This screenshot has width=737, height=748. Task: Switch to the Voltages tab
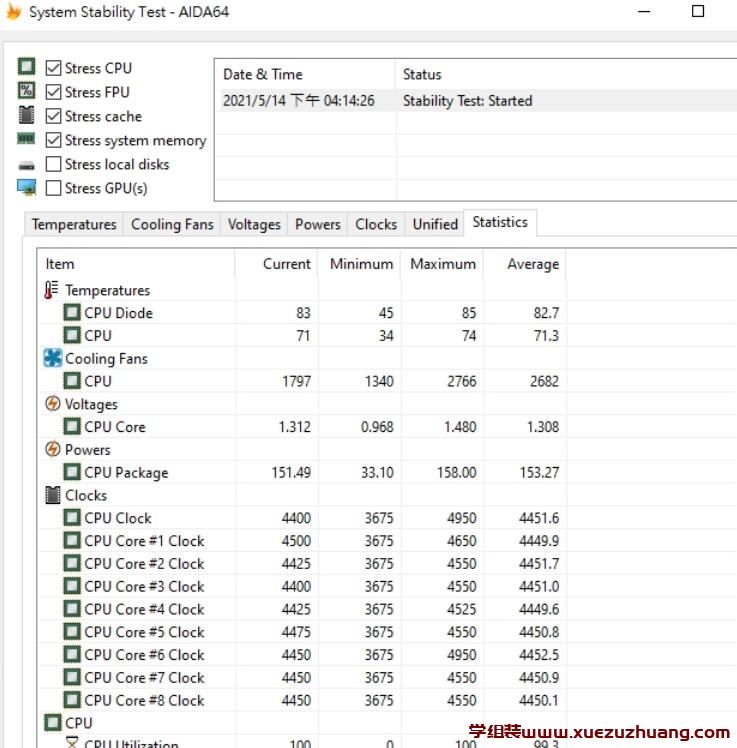pos(254,224)
